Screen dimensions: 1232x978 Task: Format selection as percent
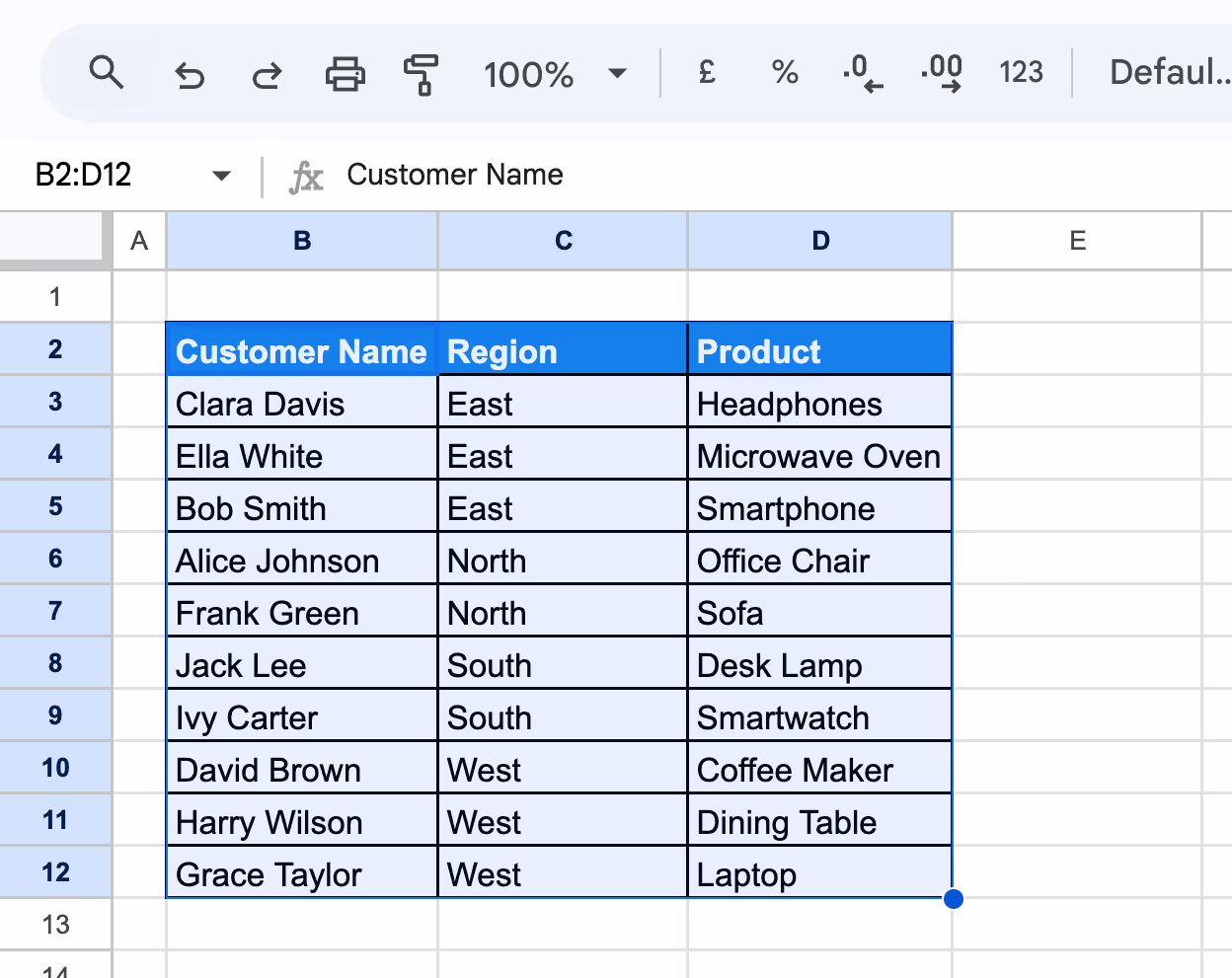click(783, 72)
